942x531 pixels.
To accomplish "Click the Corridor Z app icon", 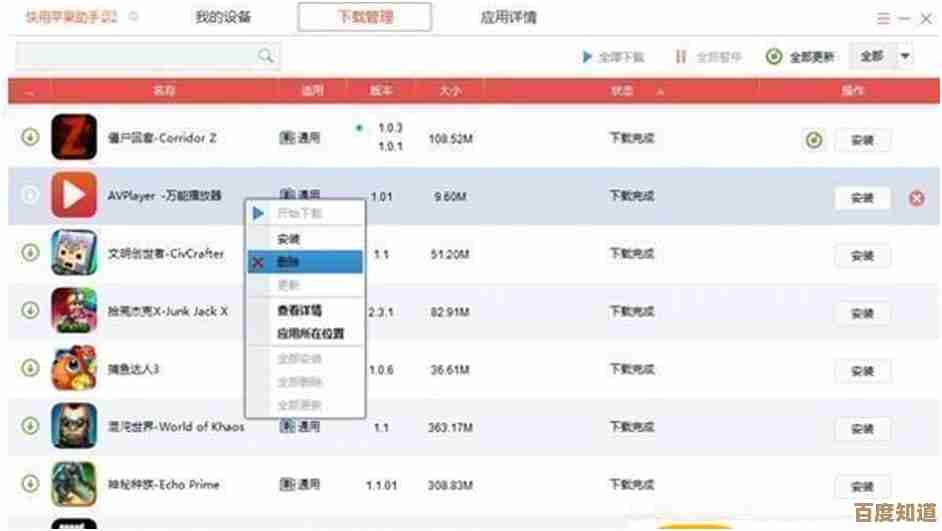I will tap(74, 137).
